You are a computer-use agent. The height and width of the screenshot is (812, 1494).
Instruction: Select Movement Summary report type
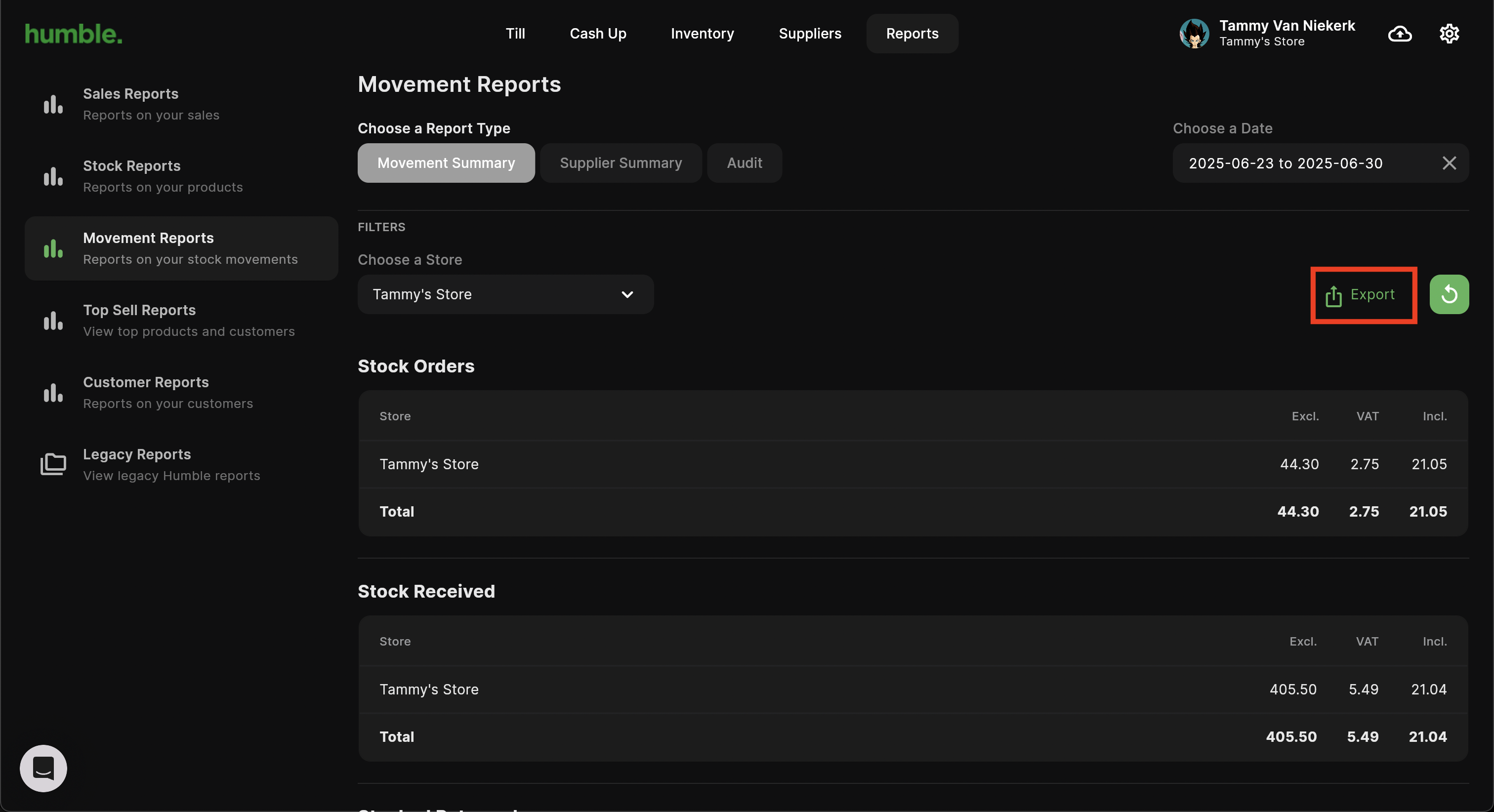point(446,163)
